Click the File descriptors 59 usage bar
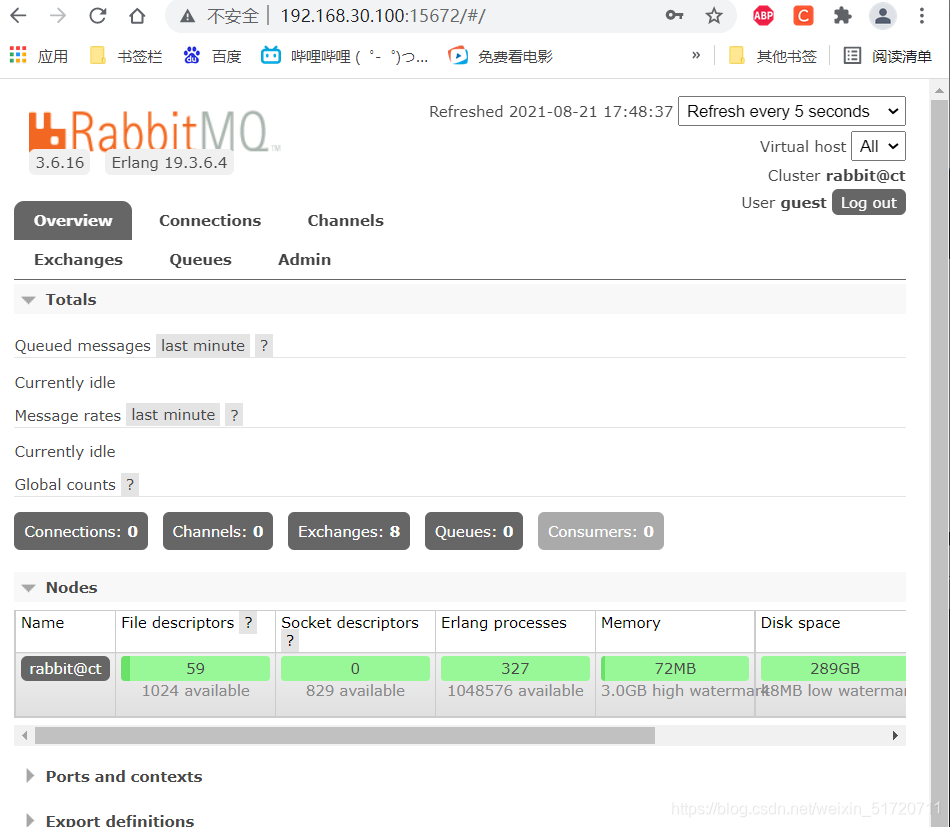 pos(195,668)
